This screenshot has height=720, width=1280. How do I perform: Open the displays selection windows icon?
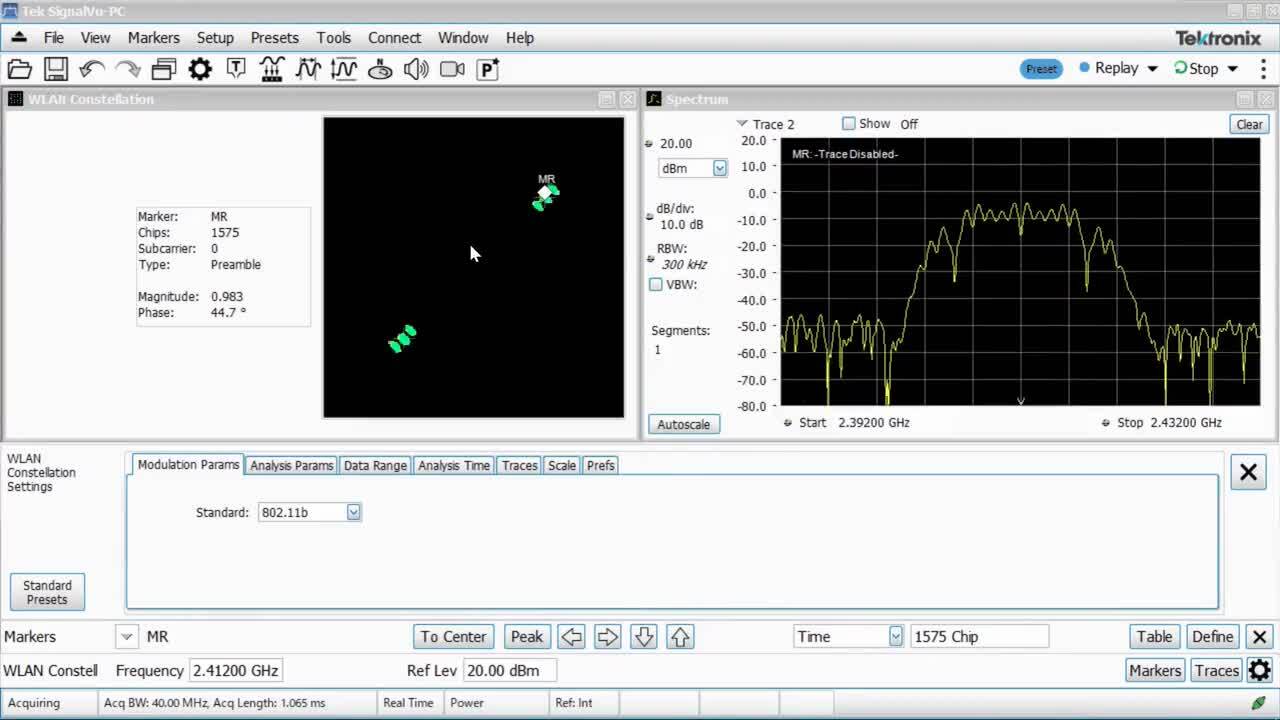click(164, 69)
